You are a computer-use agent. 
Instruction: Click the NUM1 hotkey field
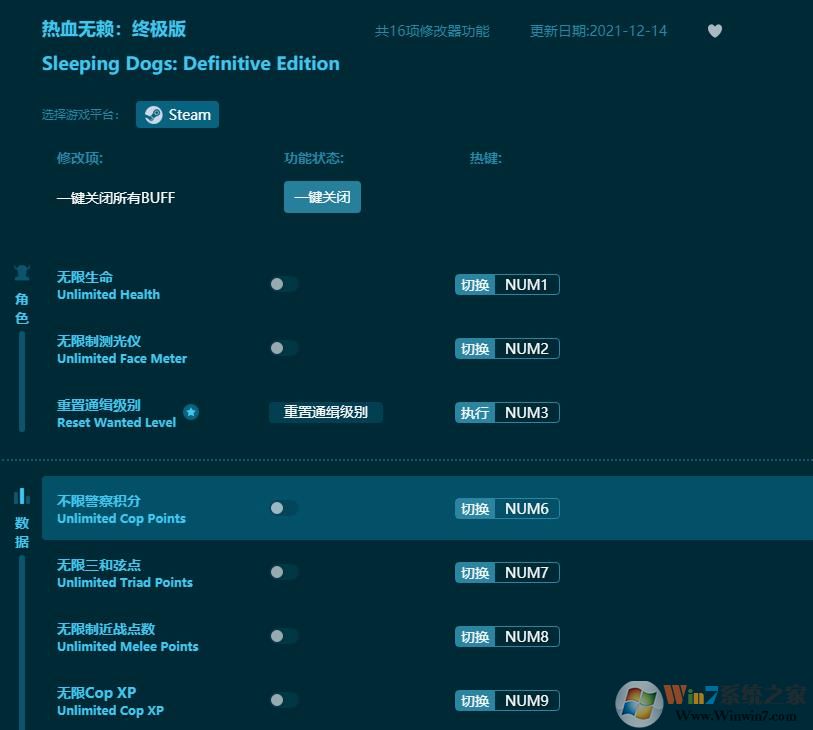click(527, 285)
